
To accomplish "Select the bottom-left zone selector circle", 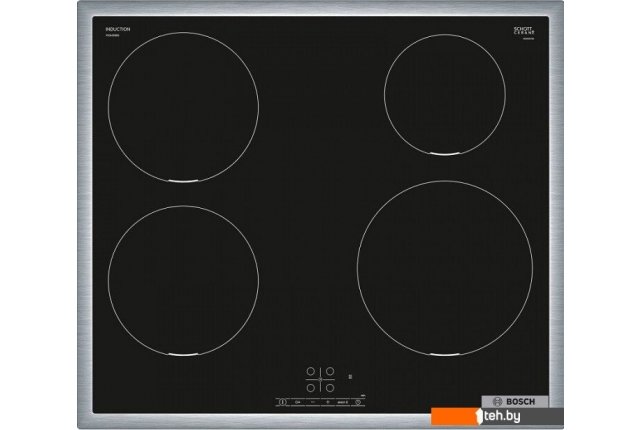I will pyautogui.click(x=311, y=387).
